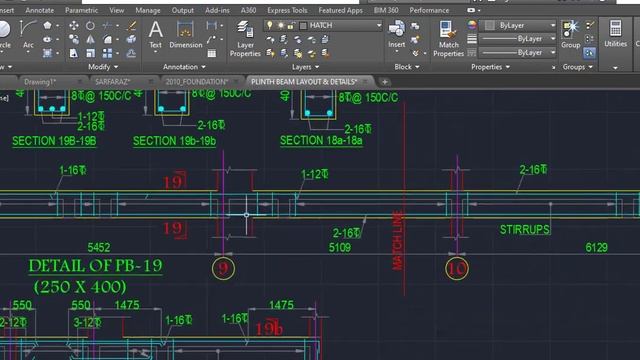Toggle HATCH layer lock icon
Screen dimensions: 640x360
point(291,26)
